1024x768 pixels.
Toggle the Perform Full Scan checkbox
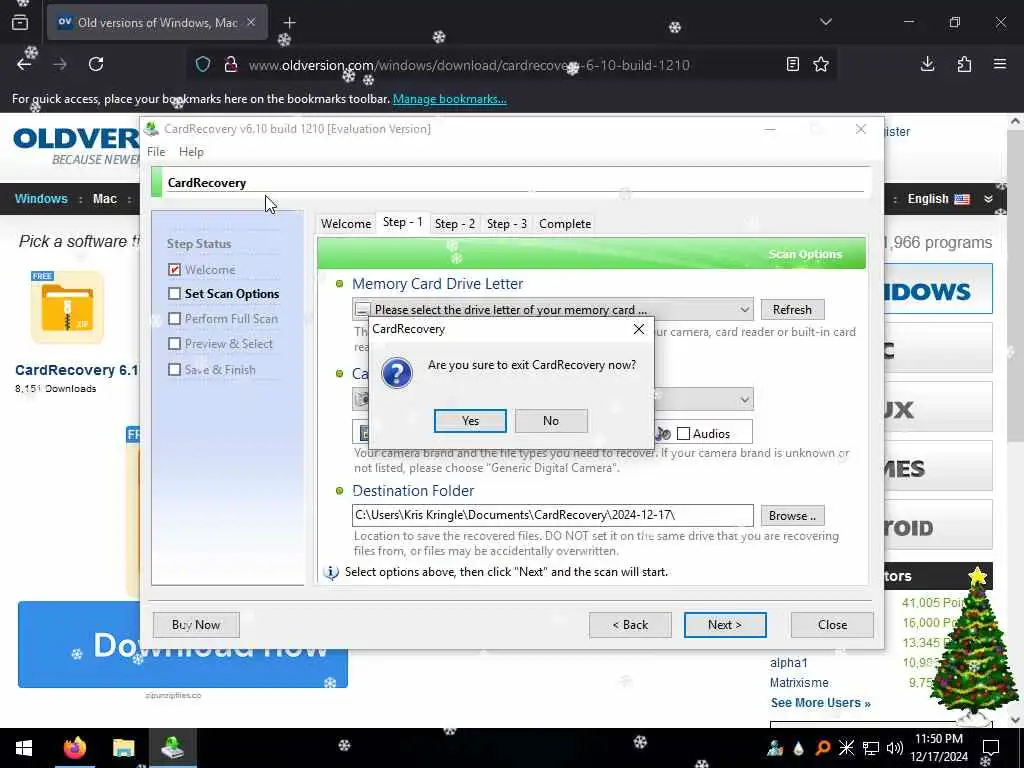click(174, 319)
